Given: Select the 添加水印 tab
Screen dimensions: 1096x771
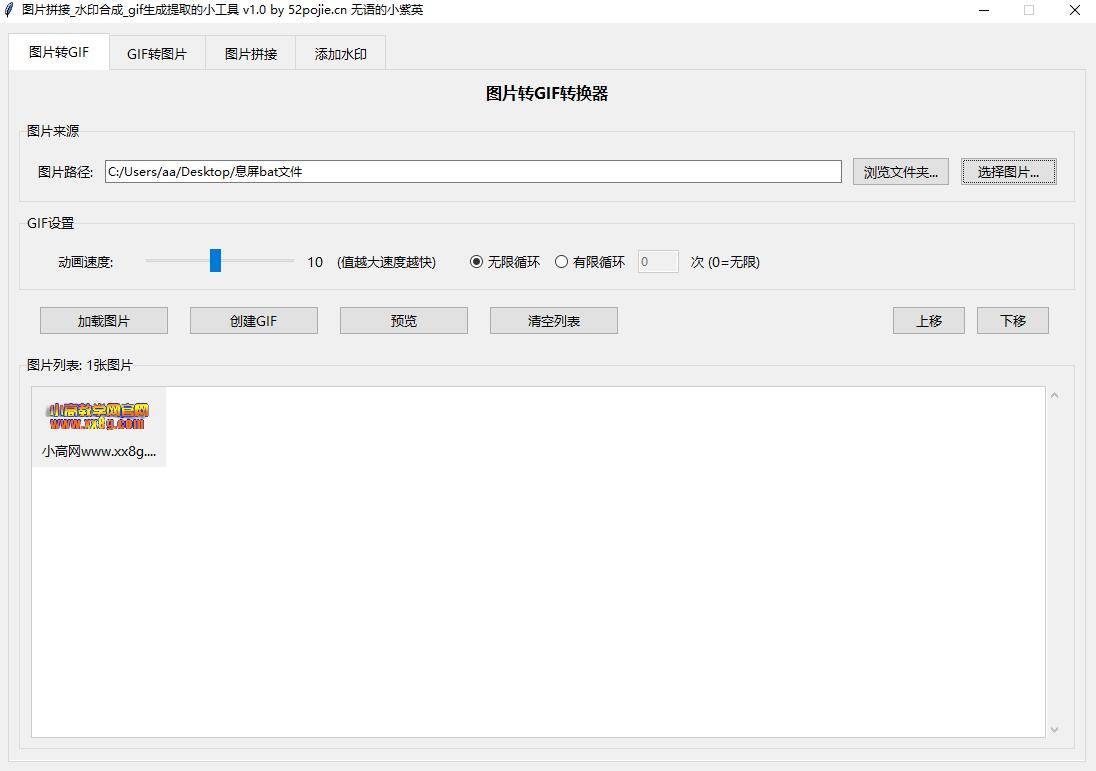Looking at the screenshot, I should click(x=340, y=53).
